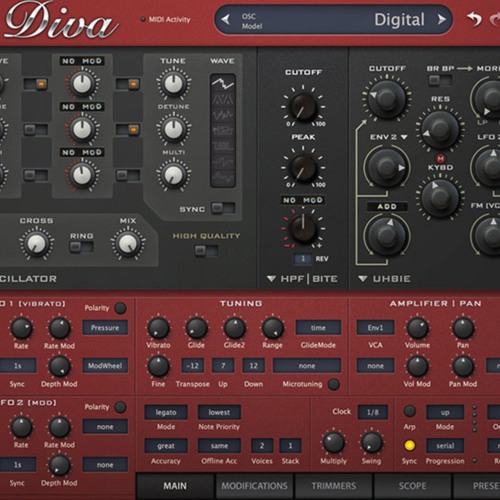Click the undo arrow icon

[x=474, y=19]
